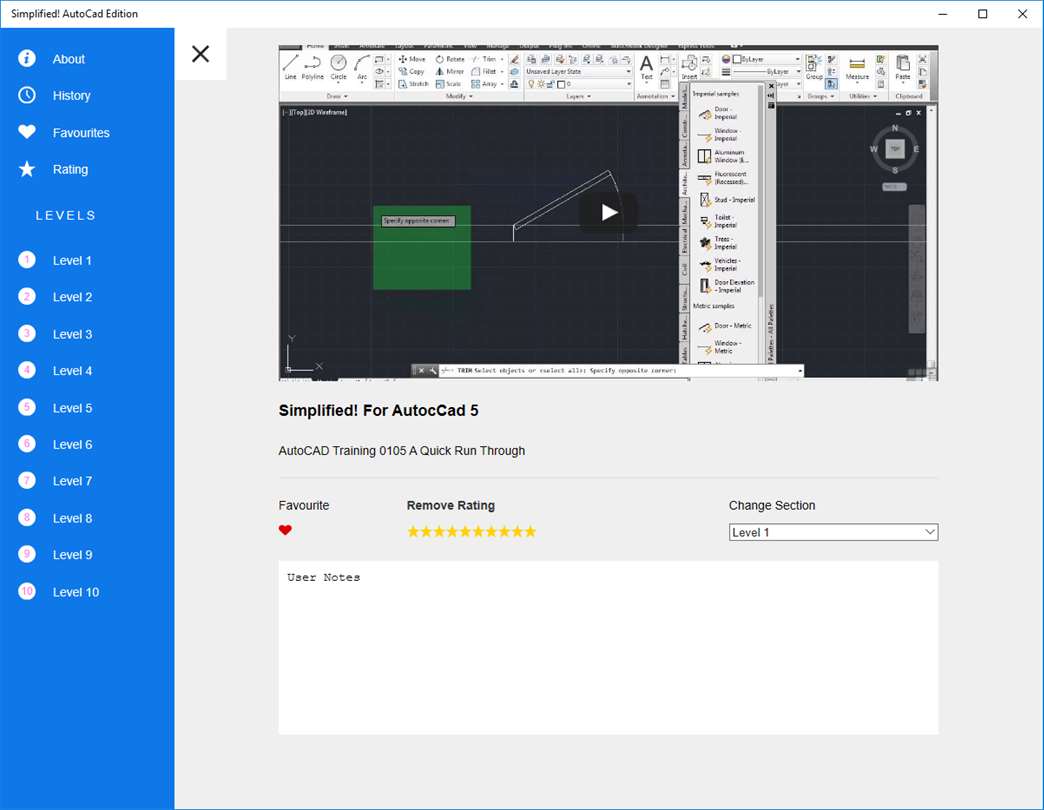Toggle the red Favourite heart

(285, 530)
